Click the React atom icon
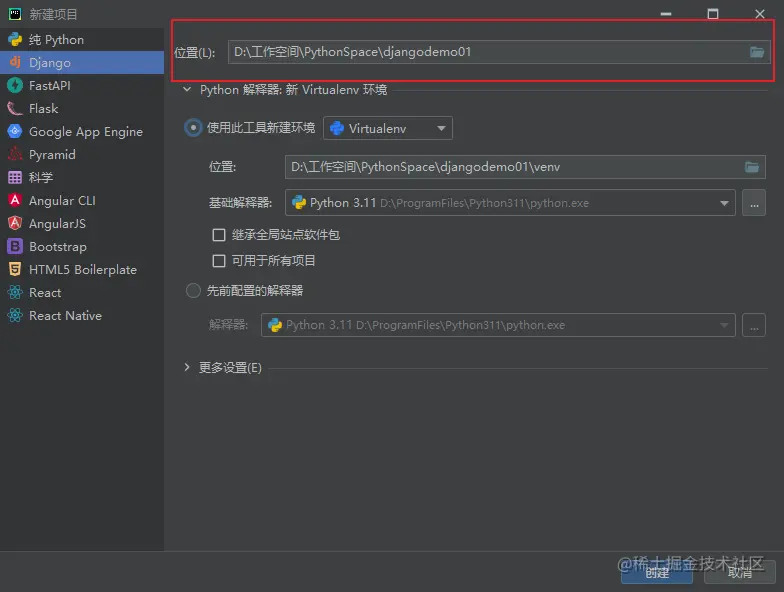 coord(15,292)
